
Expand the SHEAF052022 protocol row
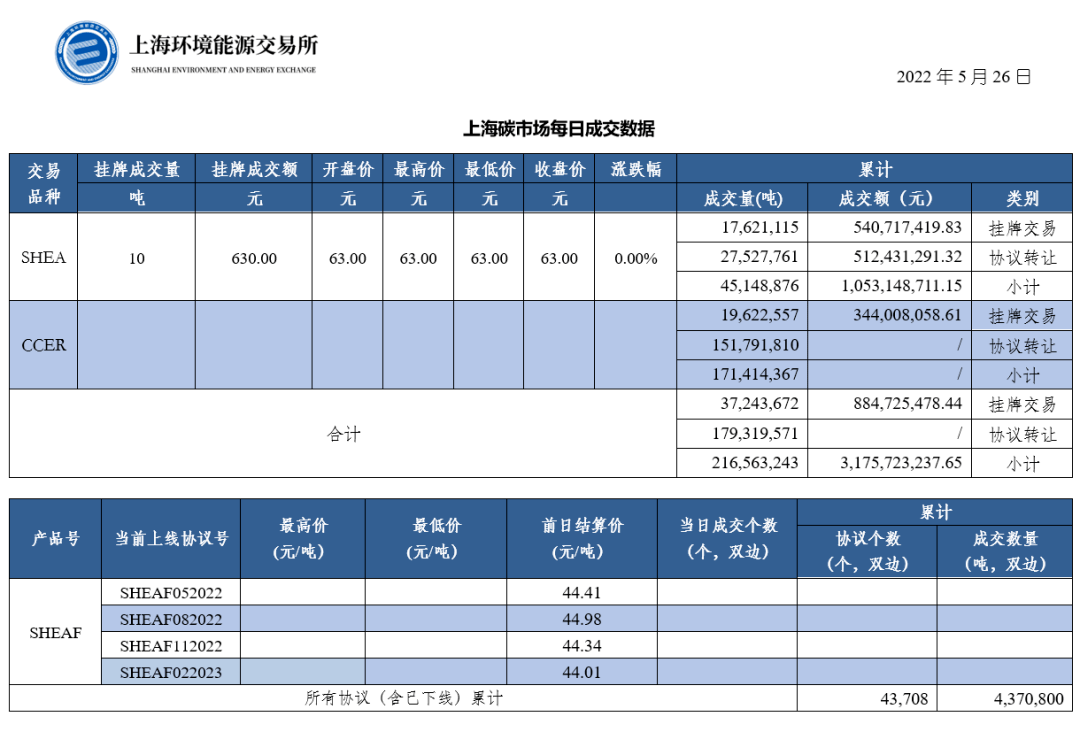(x=170, y=592)
